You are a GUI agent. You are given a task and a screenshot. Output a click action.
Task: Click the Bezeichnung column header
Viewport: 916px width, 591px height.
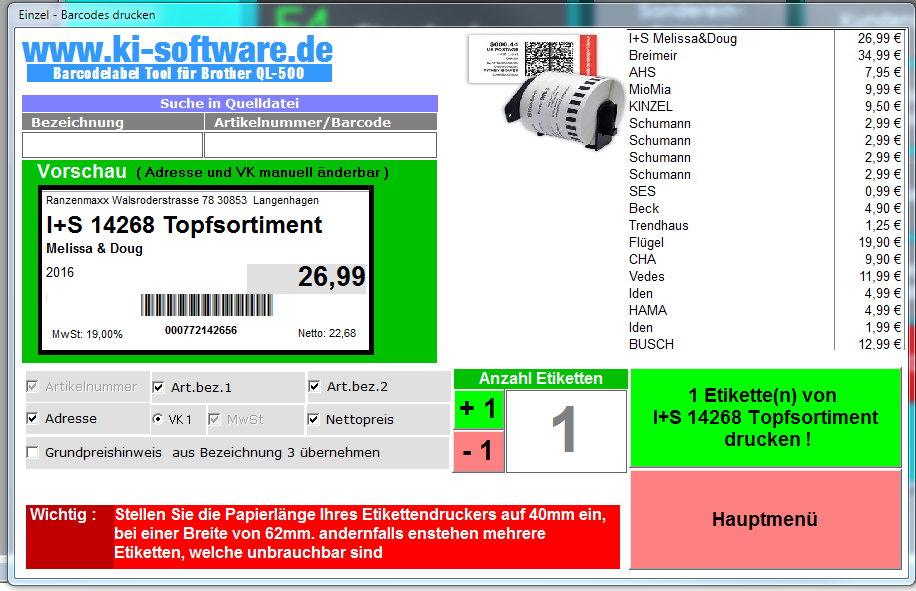point(113,122)
